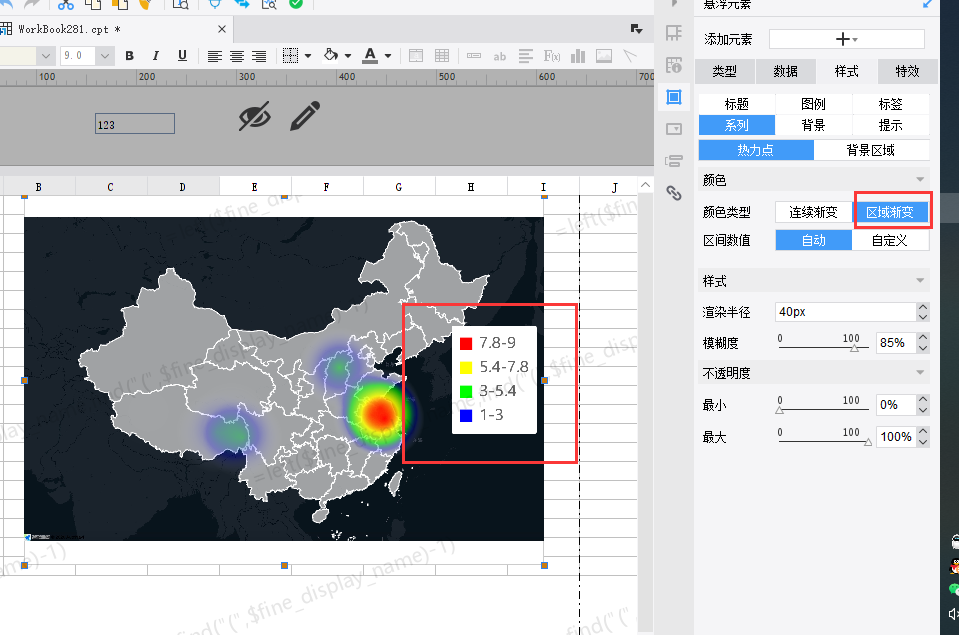The height and width of the screenshot is (635, 959).
Task: Click the 最小 opacity slider handle
Action: [779, 410]
